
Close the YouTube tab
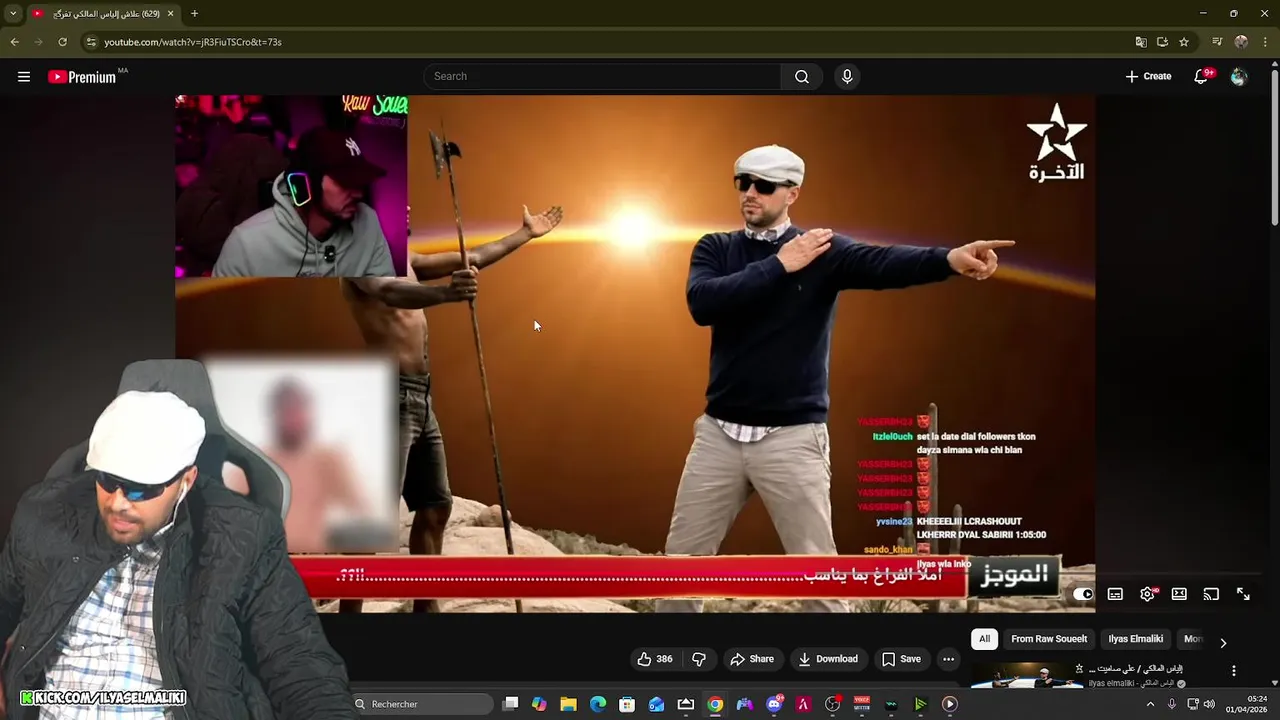[x=170, y=14]
